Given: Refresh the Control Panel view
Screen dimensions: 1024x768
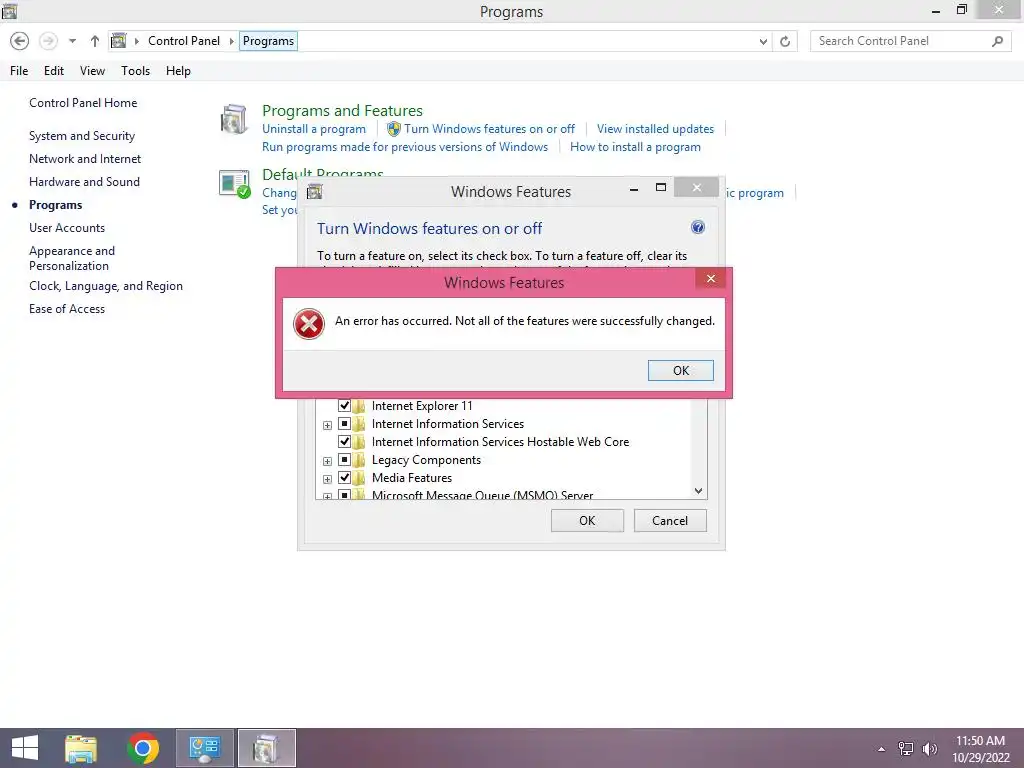Looking at the screenshot, I should click(x=785, y=41).
